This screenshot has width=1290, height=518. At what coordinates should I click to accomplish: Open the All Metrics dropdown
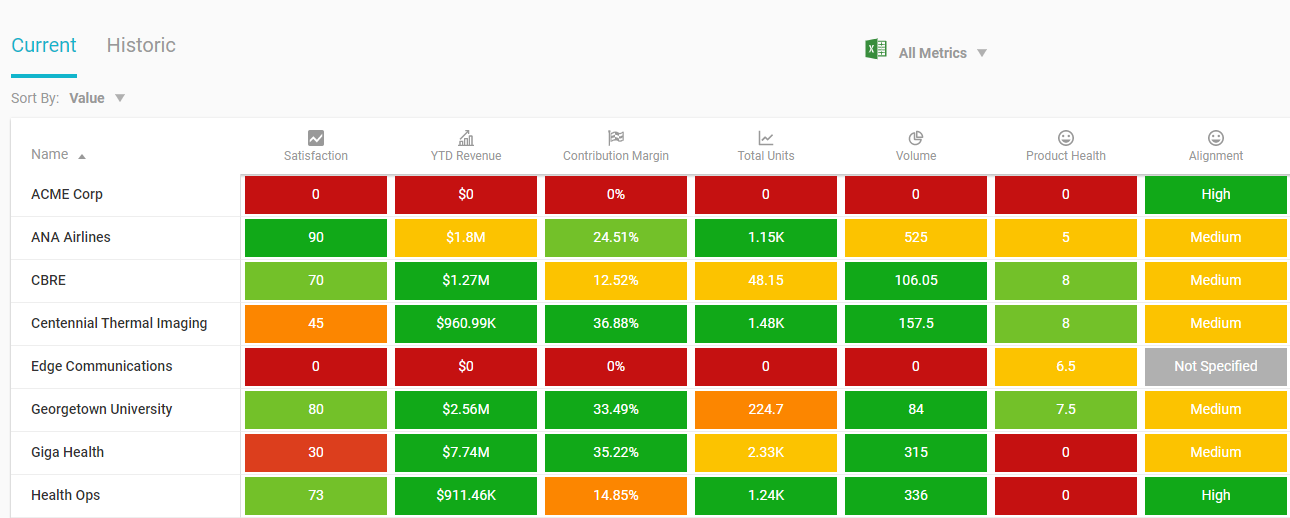click(x=942, y=53)
